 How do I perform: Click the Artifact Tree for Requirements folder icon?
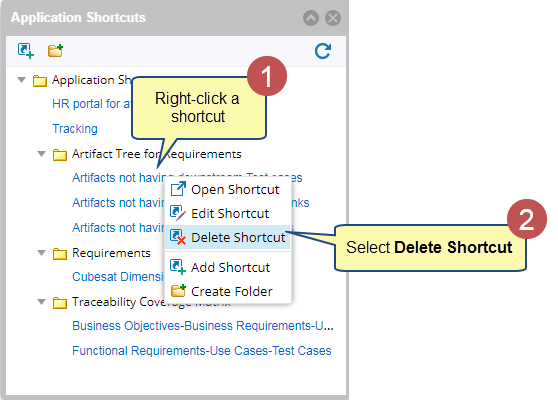coord(60,155)
